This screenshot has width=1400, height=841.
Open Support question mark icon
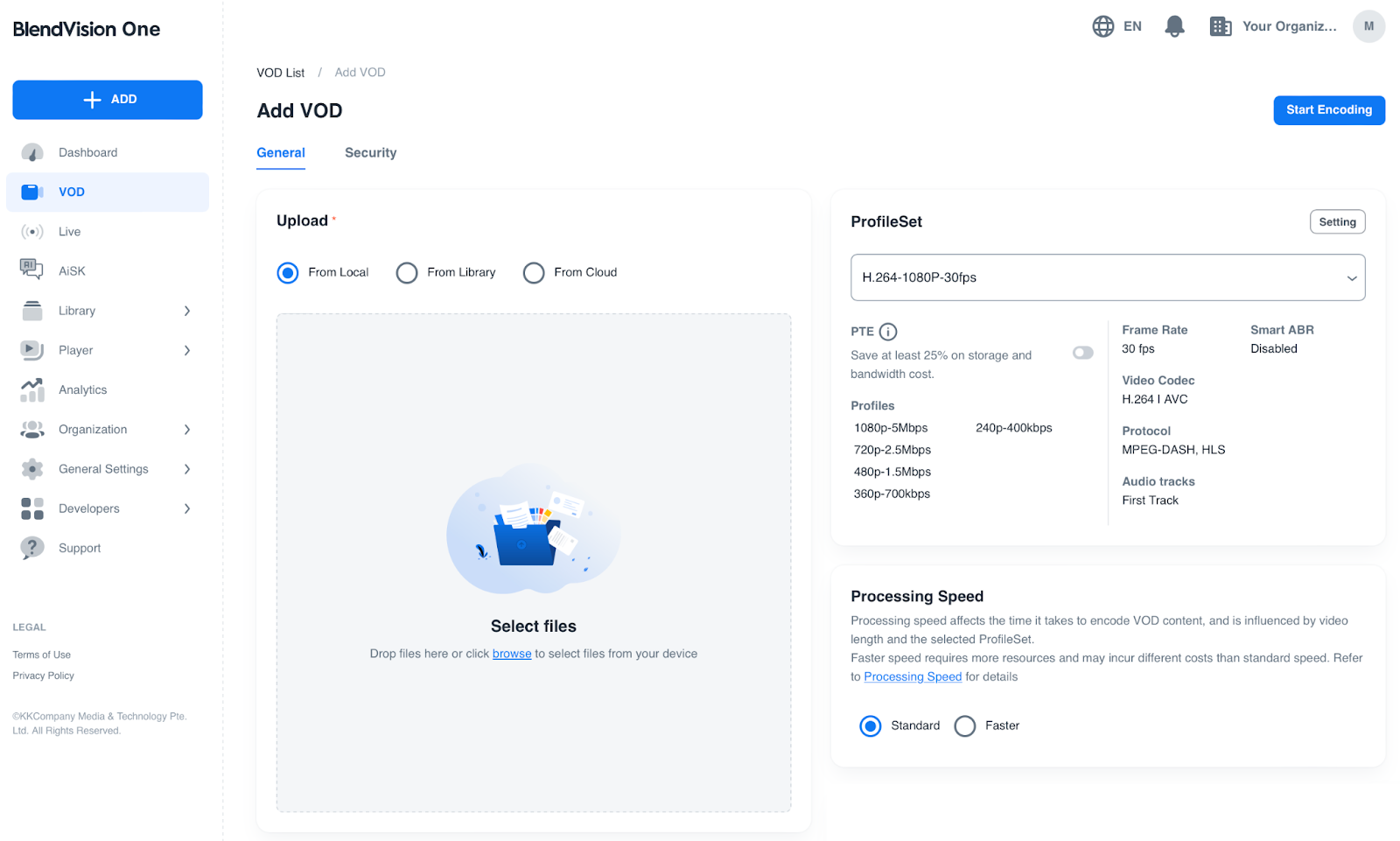point(32,548)
